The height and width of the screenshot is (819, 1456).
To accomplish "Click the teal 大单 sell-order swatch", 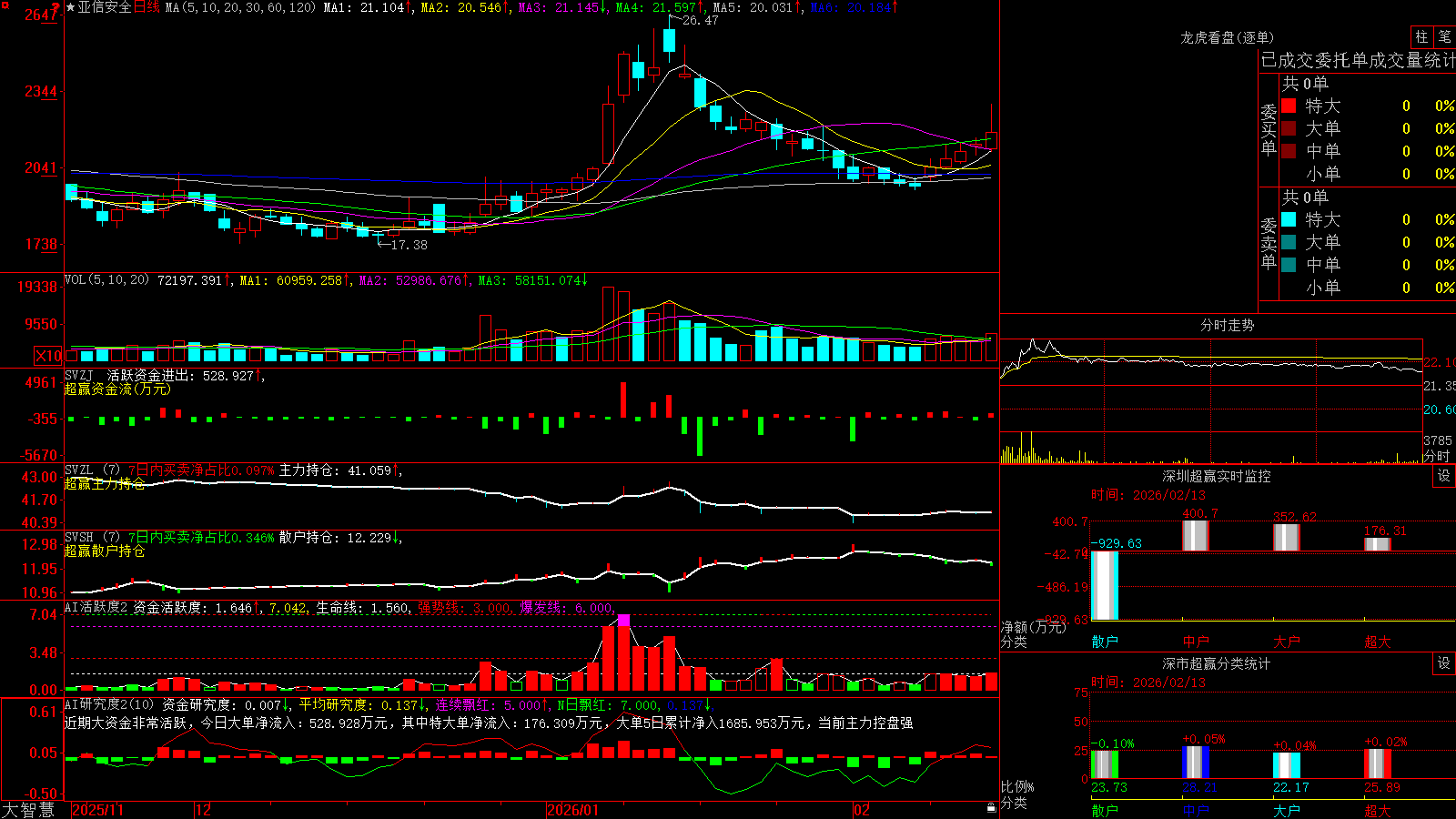I will point(1289,242).
